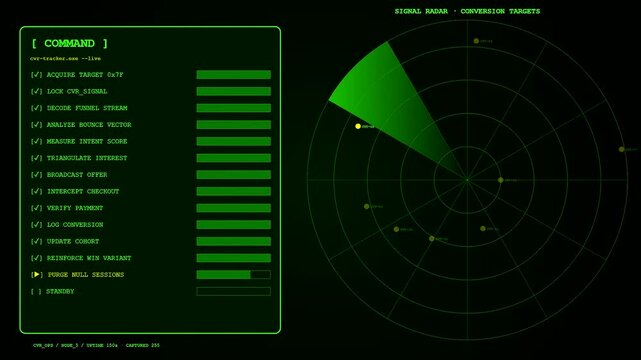The height and width of the screenshot is (360, 641).
Task: Click the UPDATE COHORT progress bar
Action: click(233, 241)
